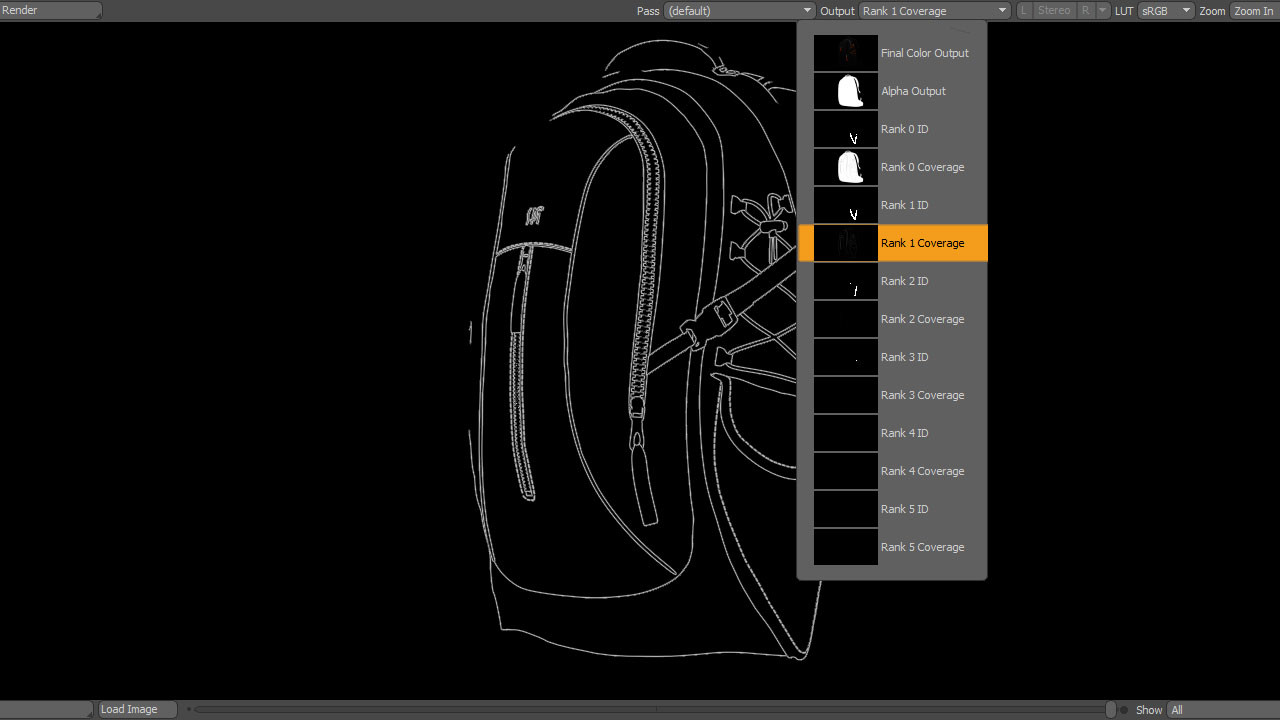Image resolution: width=1280 pixels, height=720 pixels.
Task: Click the Rank 0 Coverage thumbnail
Action: [845, 166]
